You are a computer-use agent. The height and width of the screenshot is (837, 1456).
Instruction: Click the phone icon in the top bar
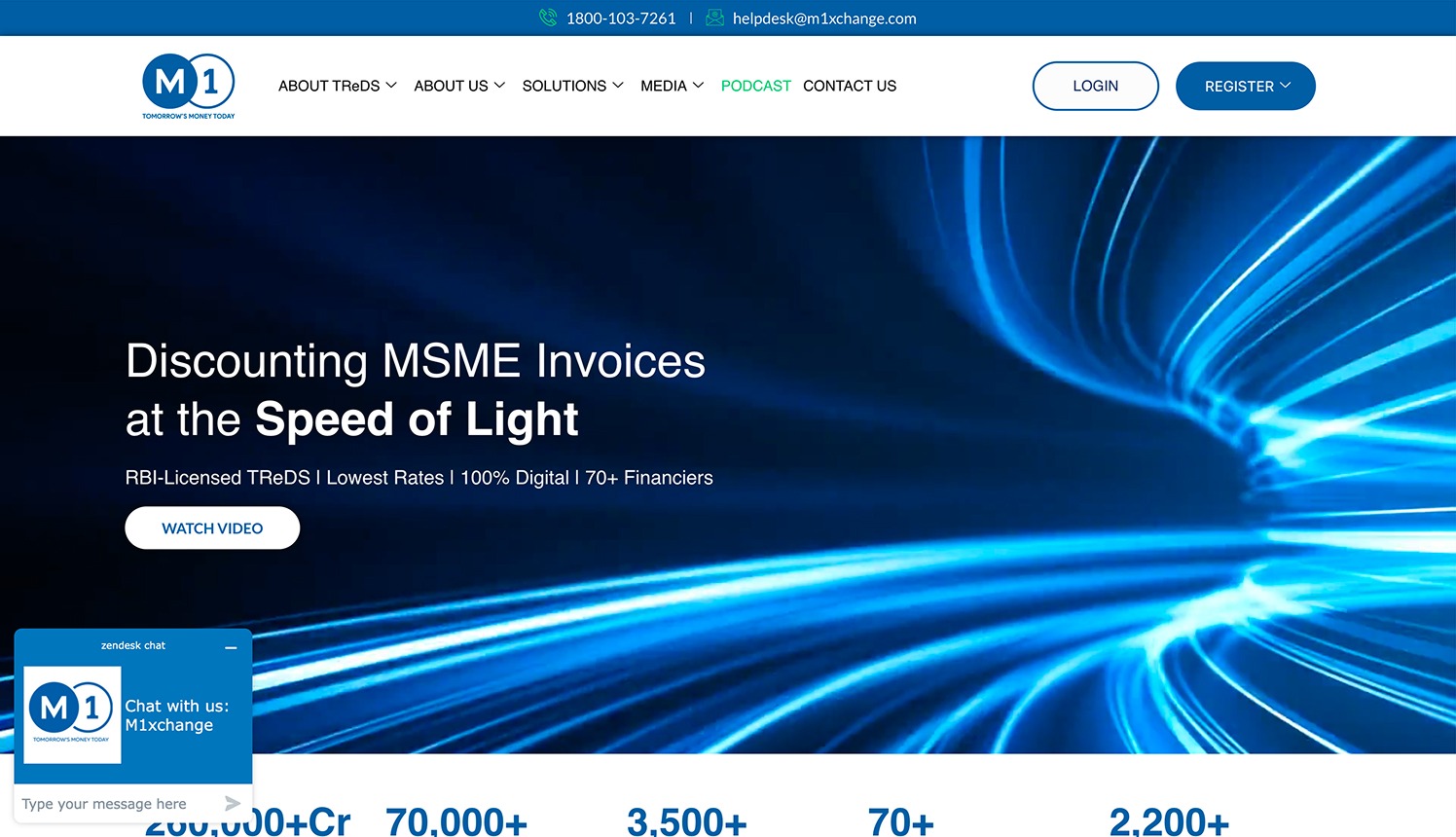pos(548,18)
